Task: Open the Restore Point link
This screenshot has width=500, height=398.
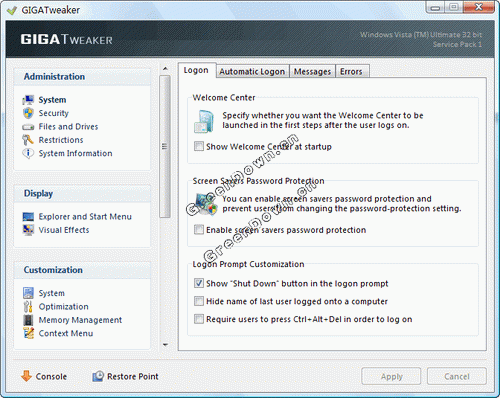Action: (x=133, y=376)
